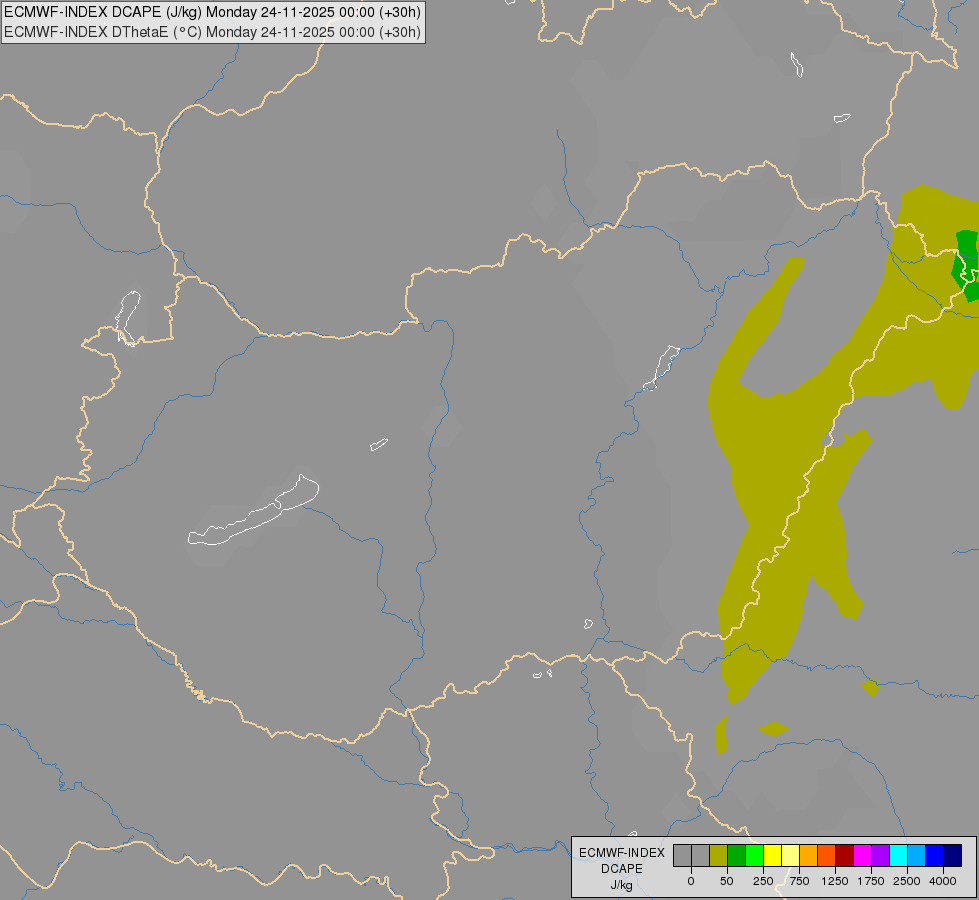Click the J/kg unit label in legend
The width and height of the screenshot is (979, 900).
tap(621, 885)
